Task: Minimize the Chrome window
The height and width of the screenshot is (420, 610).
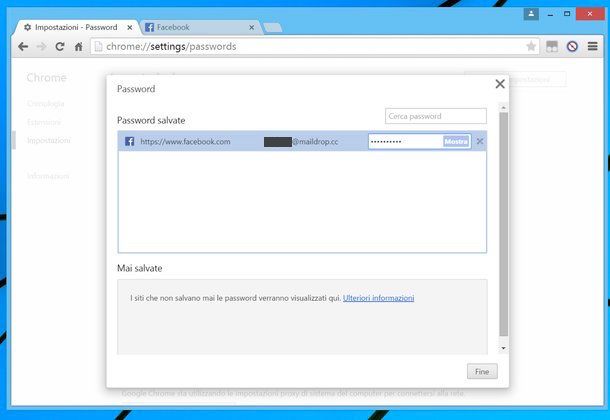Action: tap(550, 15)
